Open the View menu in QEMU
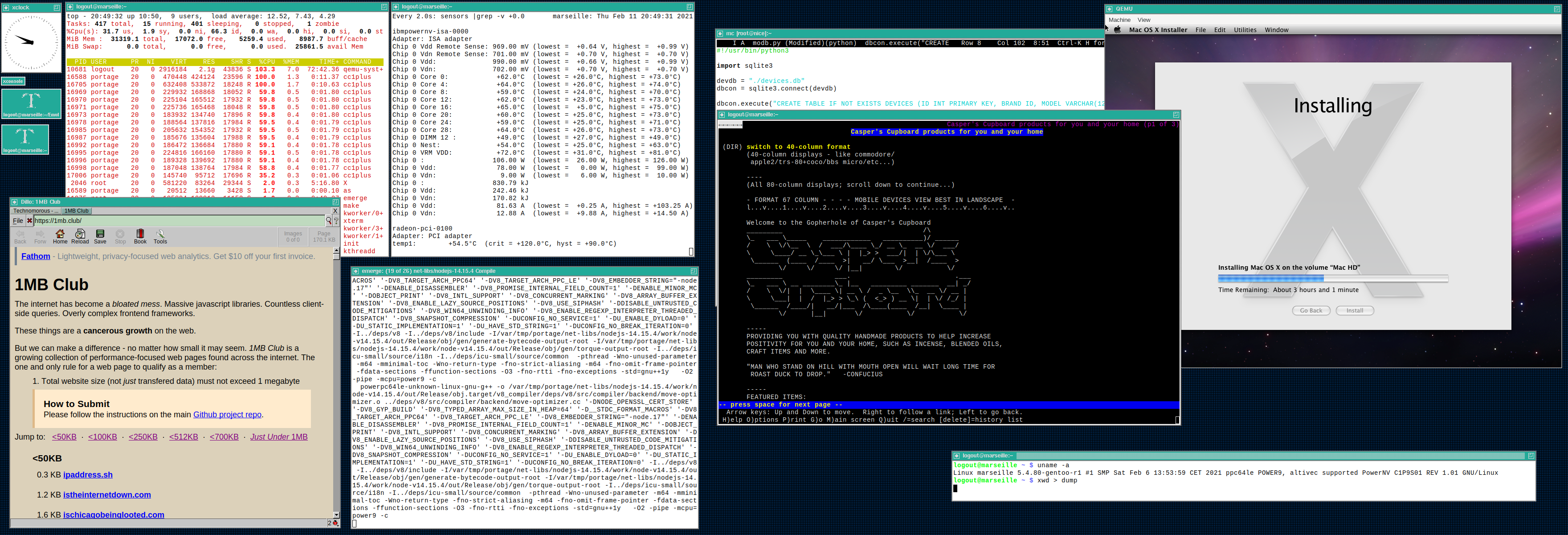This screenshot has width=1568, height=535. click(x=1144, y=20)
